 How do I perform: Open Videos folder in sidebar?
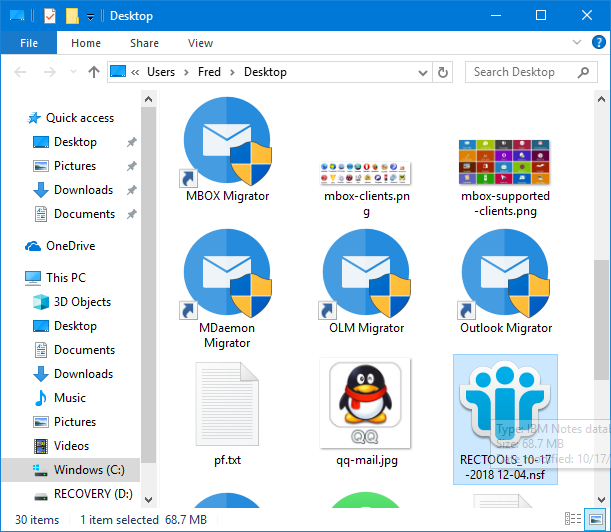[x=71, y=446]
